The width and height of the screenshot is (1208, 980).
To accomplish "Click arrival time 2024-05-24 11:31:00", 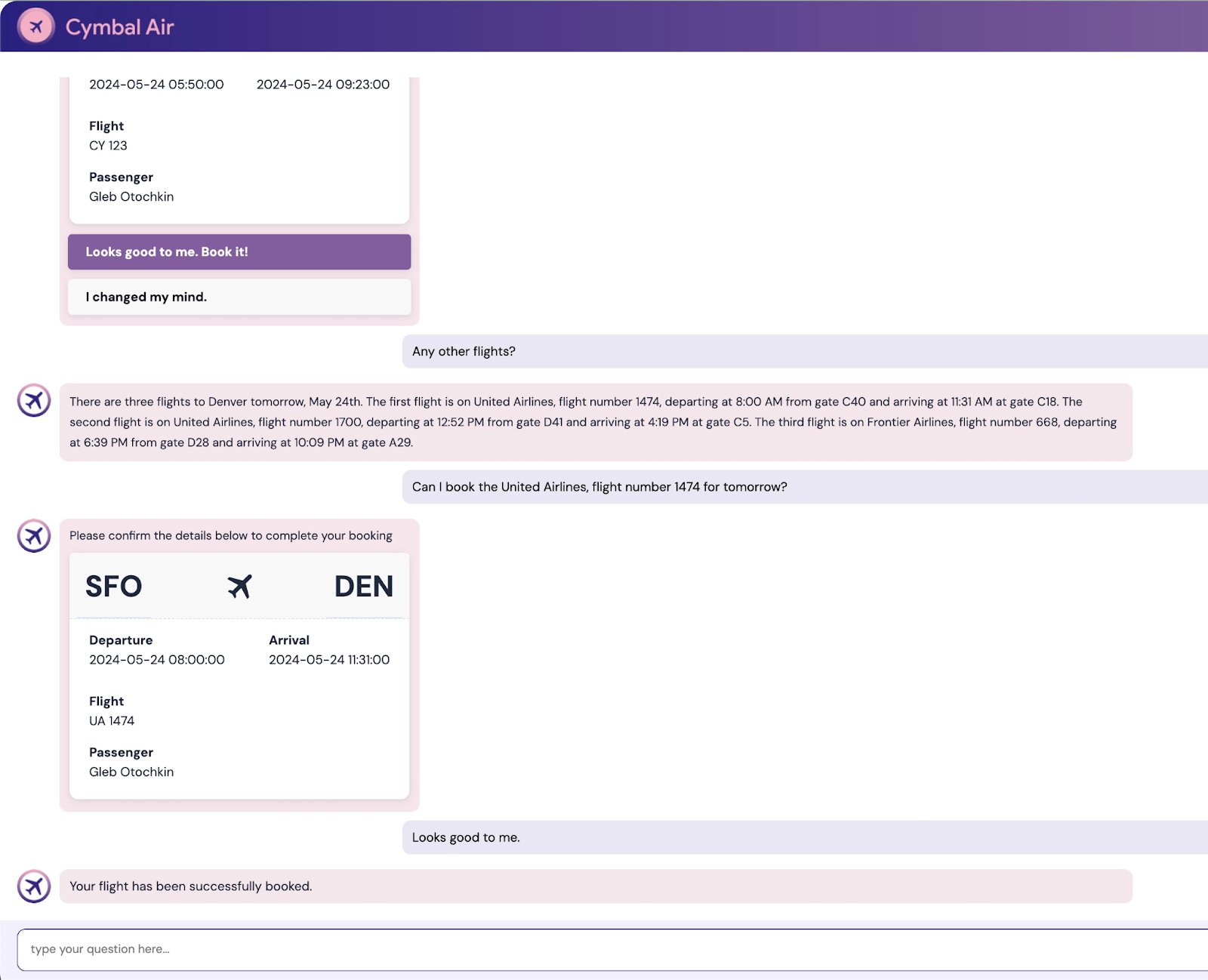I will tap(329, 660).
